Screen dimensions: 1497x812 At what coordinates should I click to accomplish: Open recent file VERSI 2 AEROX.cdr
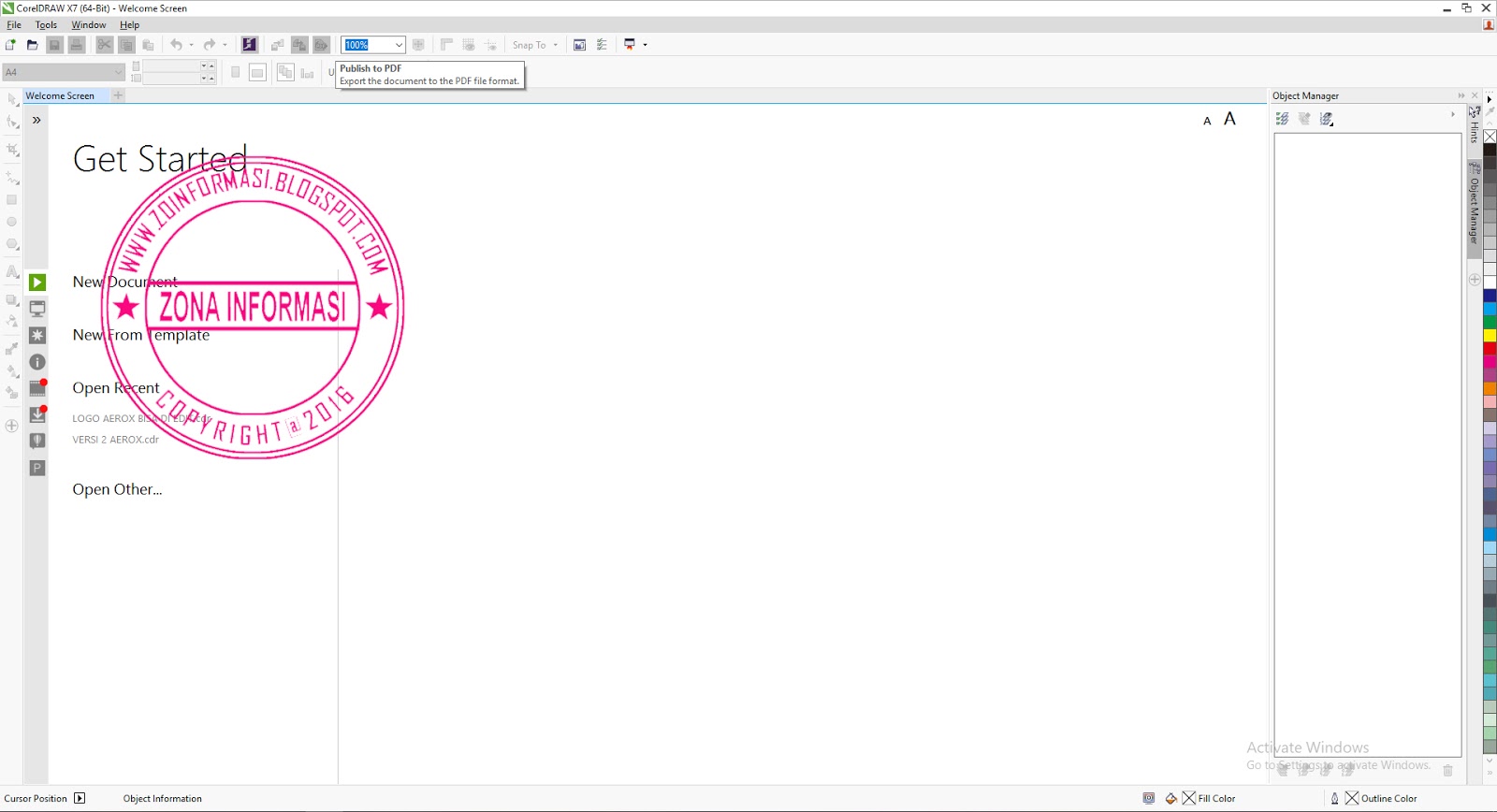pos(115,440)
